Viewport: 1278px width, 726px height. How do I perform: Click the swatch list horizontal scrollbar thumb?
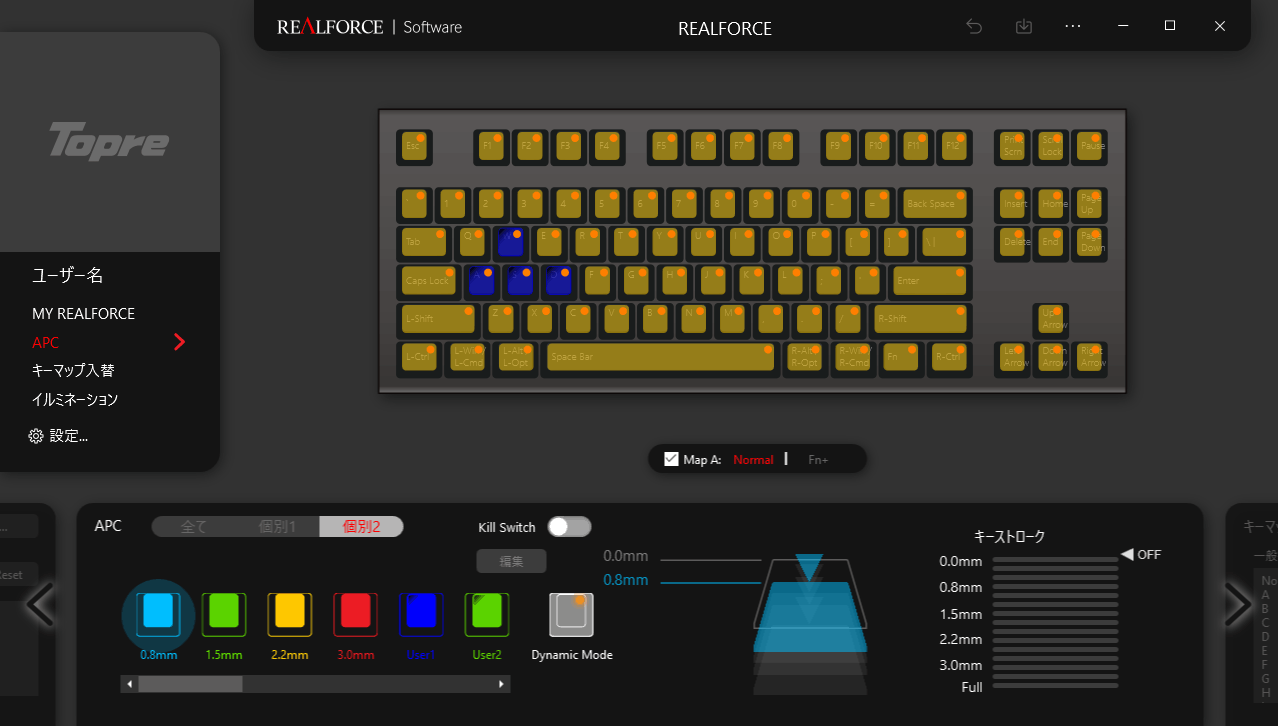(x=190, y=684)
